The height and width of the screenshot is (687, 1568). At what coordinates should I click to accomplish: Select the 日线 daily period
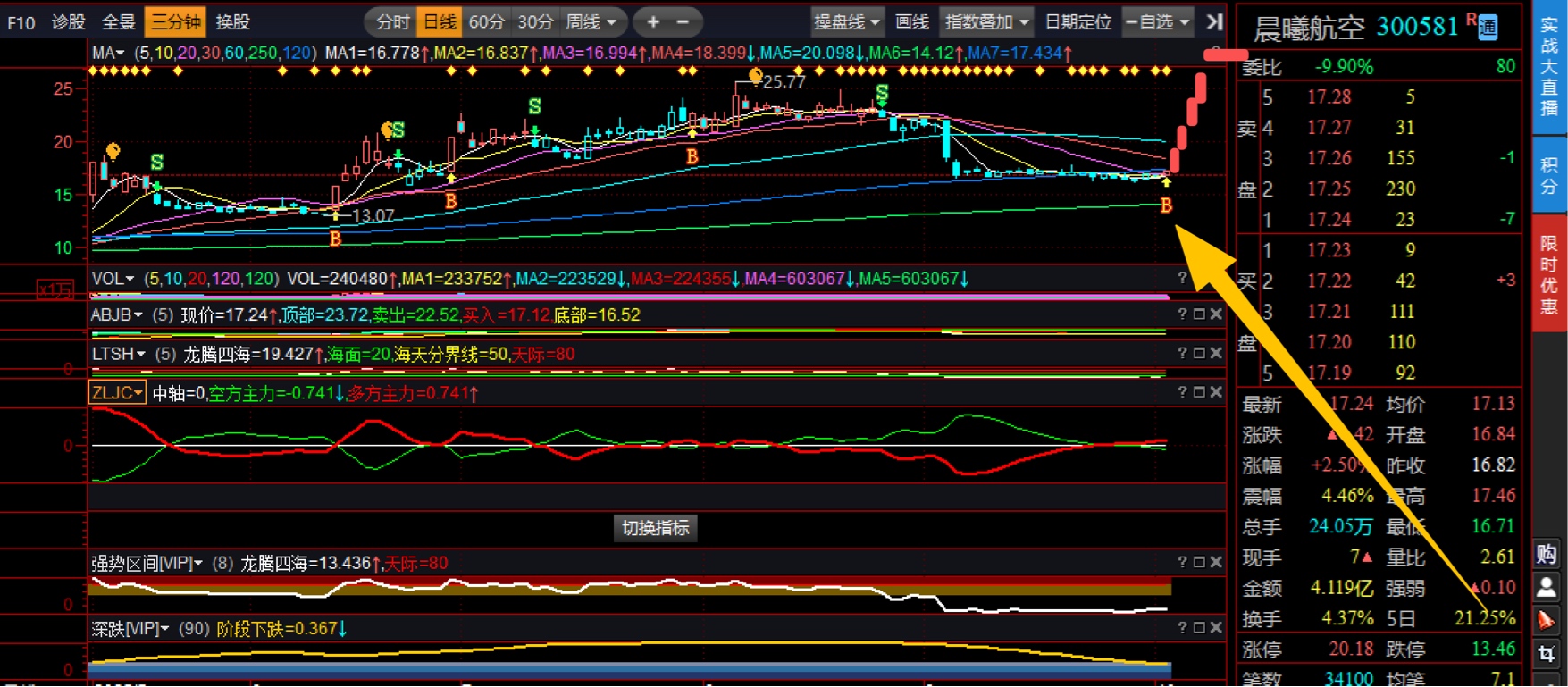[x=439, y=22]
